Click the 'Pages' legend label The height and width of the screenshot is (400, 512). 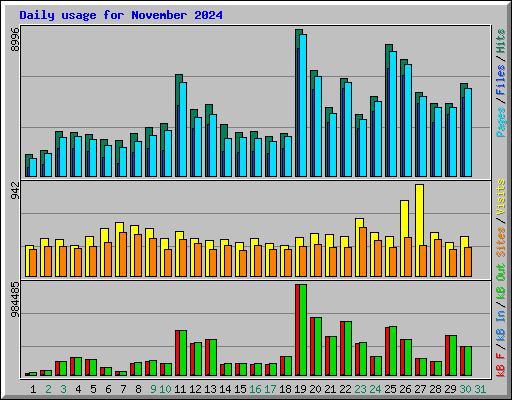point(501,122)
